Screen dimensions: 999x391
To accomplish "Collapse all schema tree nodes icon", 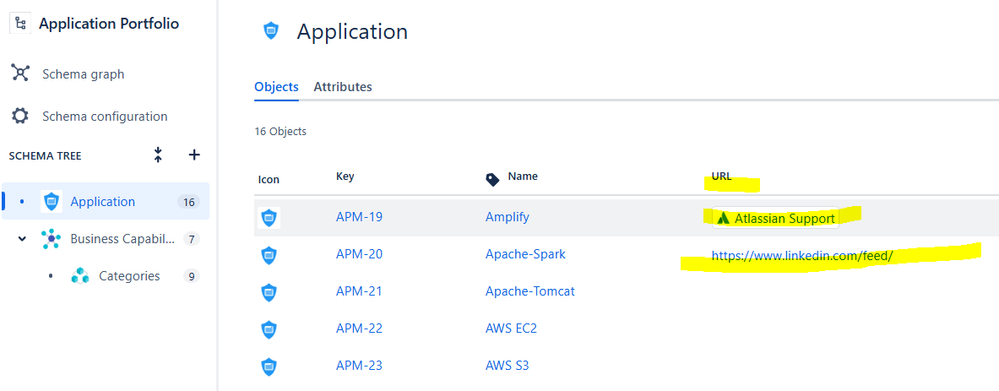I will tap(158, 155).
